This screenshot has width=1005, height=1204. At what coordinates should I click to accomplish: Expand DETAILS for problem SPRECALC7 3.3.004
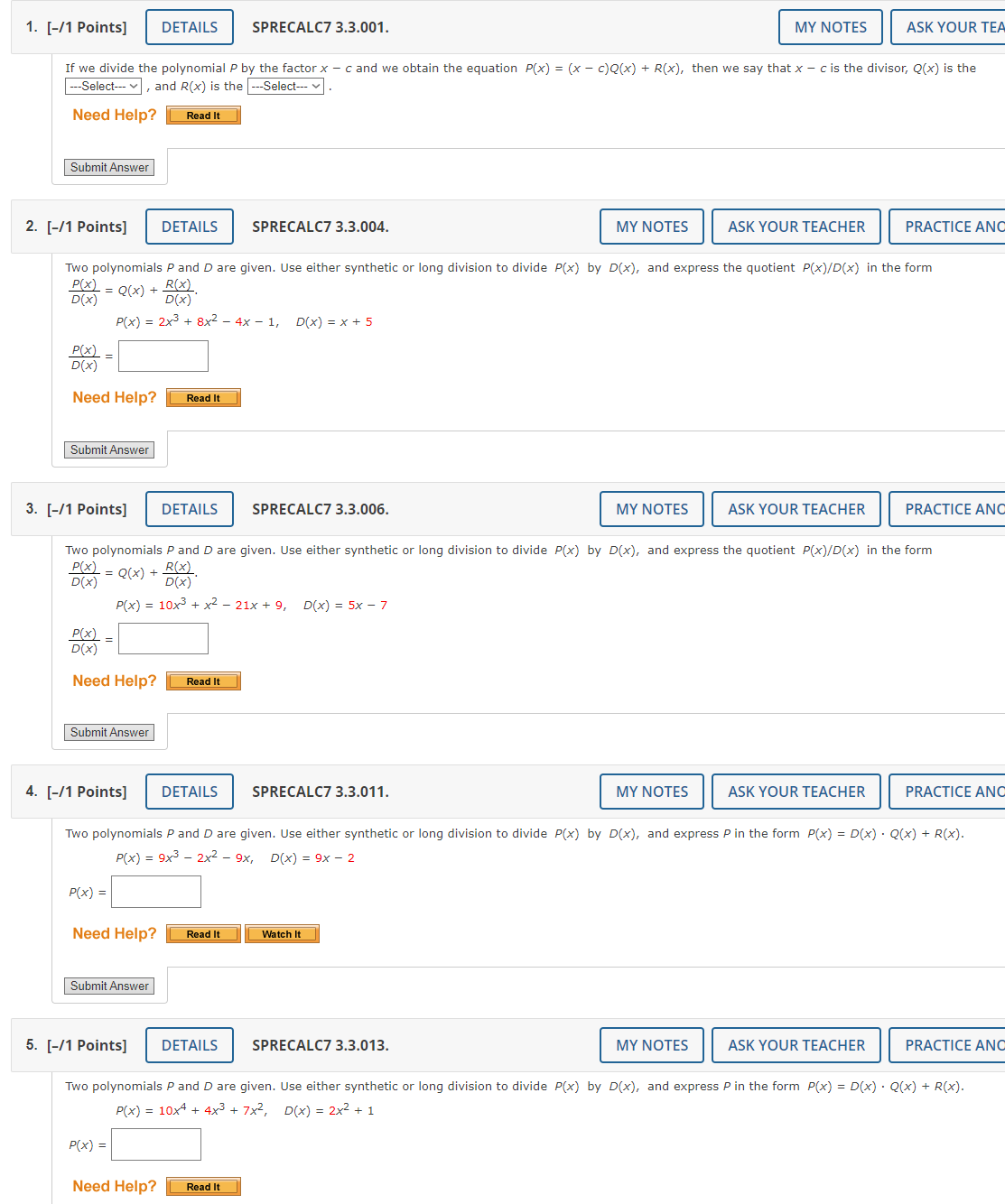tap(189, 226)
